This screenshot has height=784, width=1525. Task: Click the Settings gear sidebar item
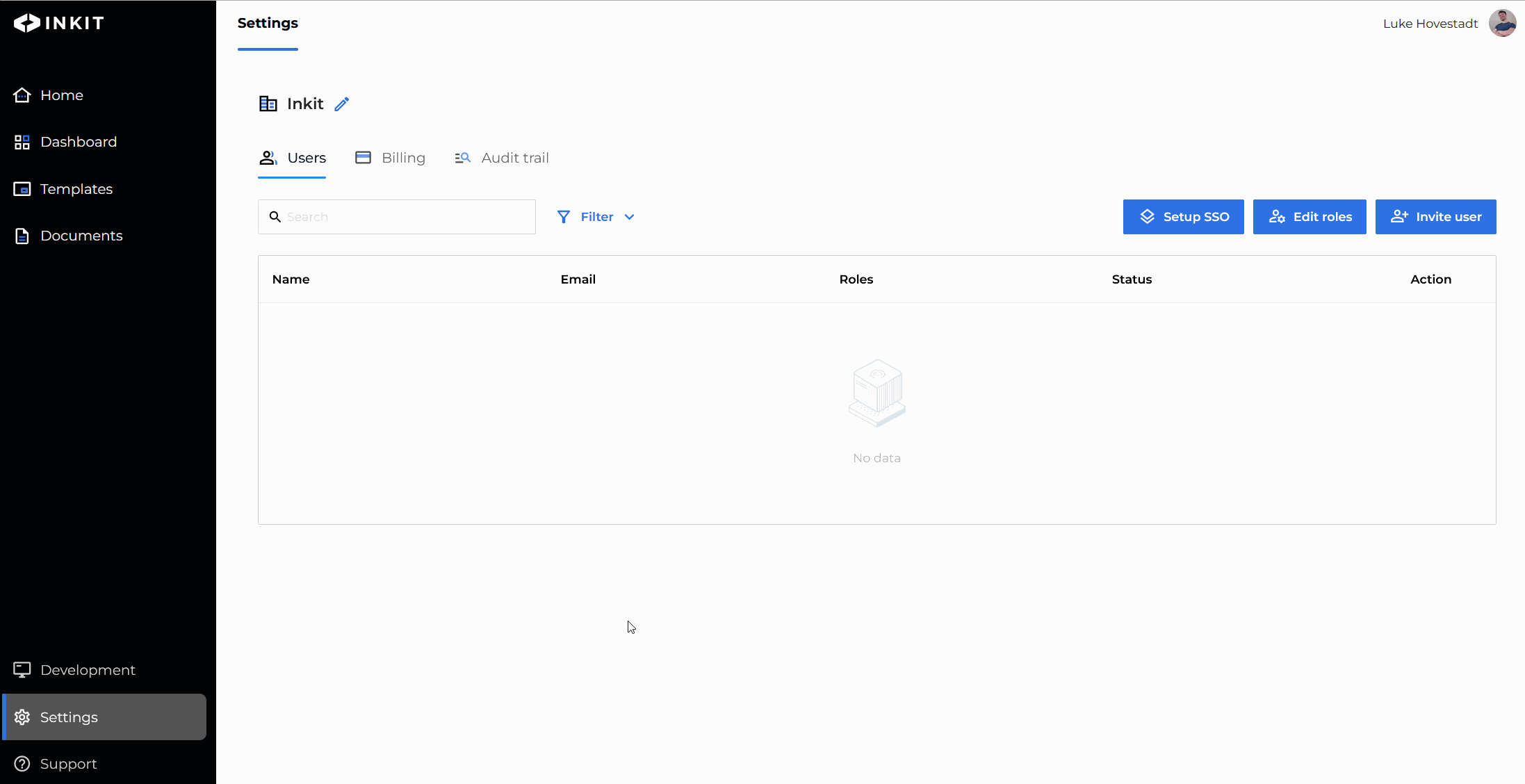(x=68, y=717)
